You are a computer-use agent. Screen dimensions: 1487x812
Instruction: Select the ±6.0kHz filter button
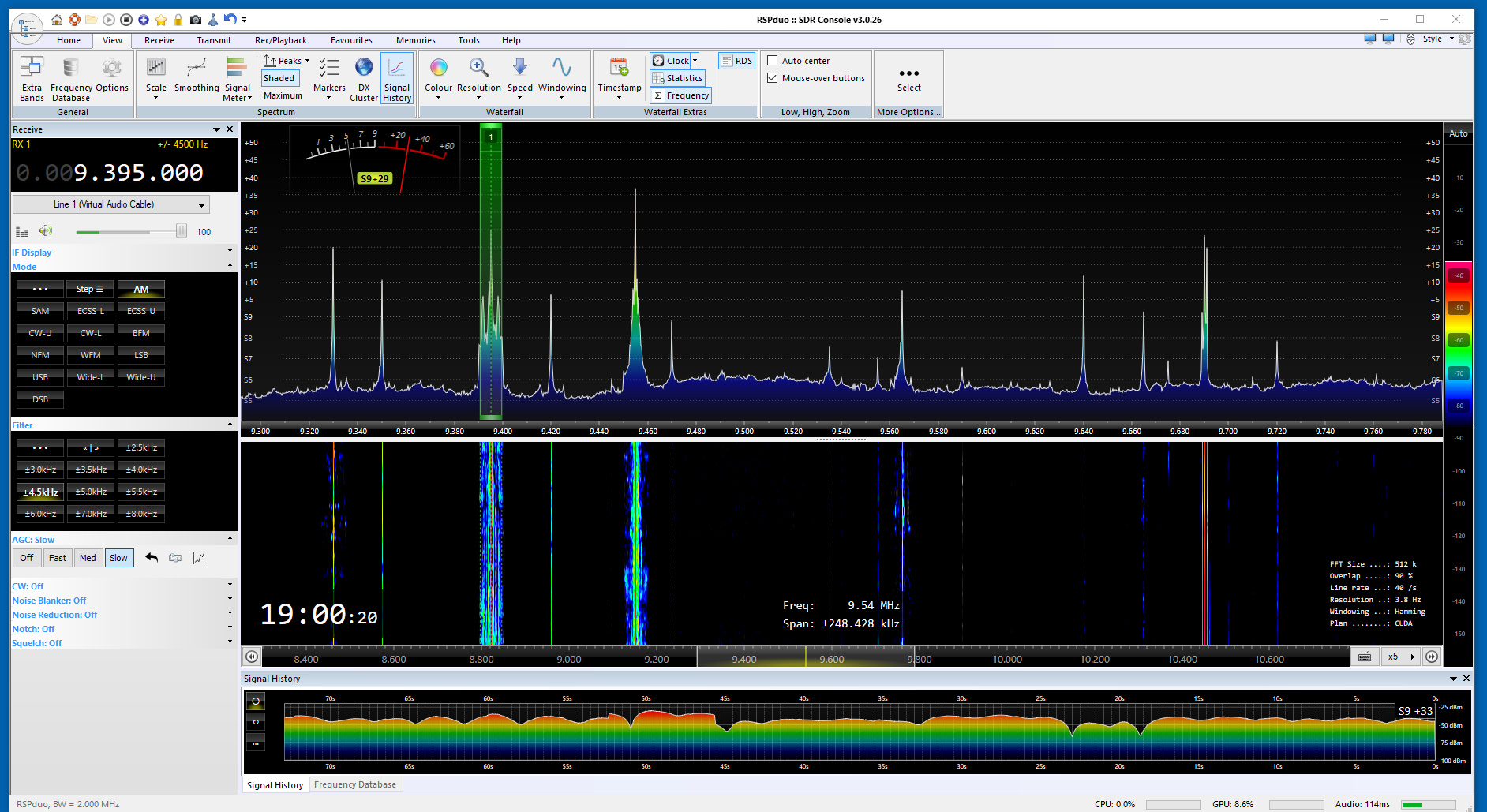(x=40, y=514)
